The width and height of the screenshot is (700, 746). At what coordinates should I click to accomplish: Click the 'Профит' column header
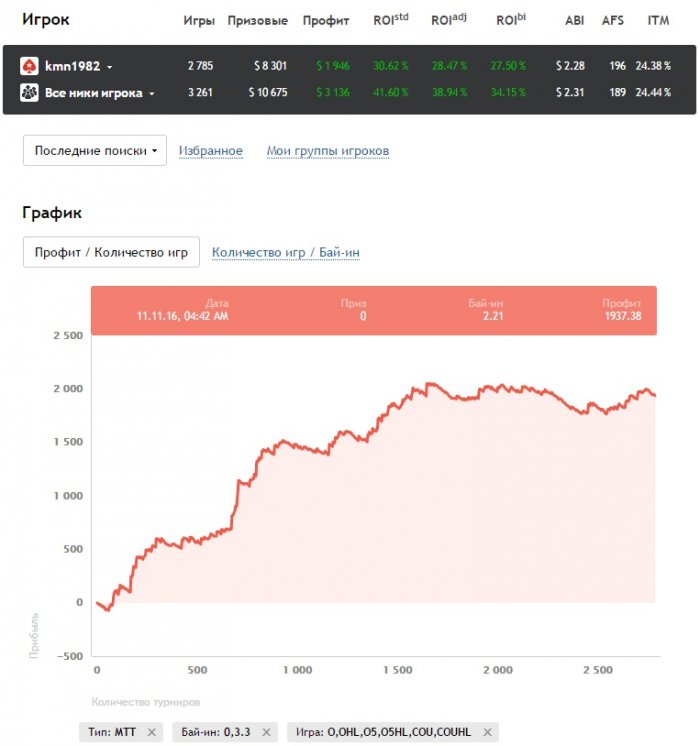click(x=325, y=21)
